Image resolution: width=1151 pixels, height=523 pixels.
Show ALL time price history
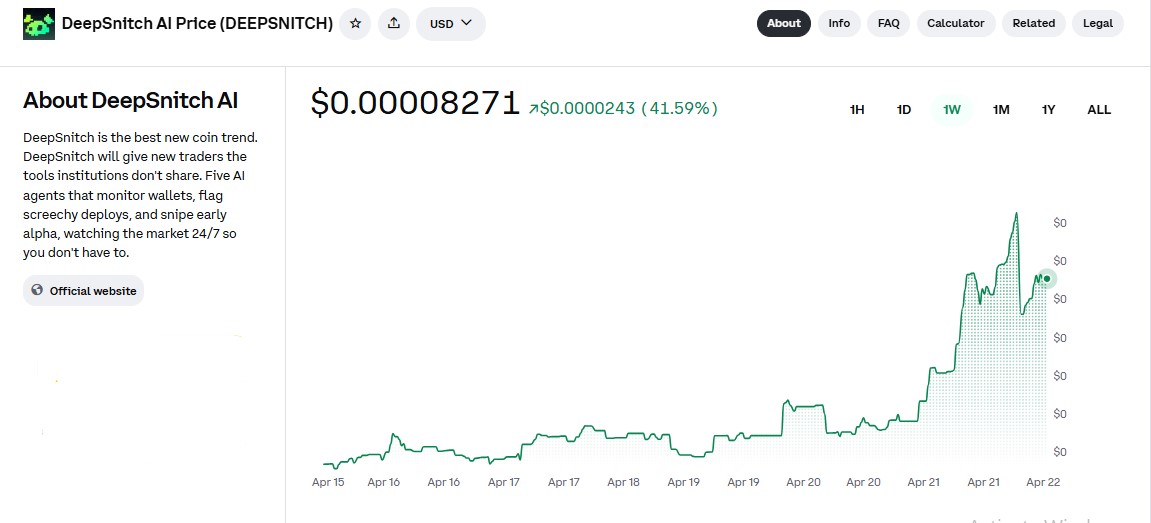coord(1099,110)
